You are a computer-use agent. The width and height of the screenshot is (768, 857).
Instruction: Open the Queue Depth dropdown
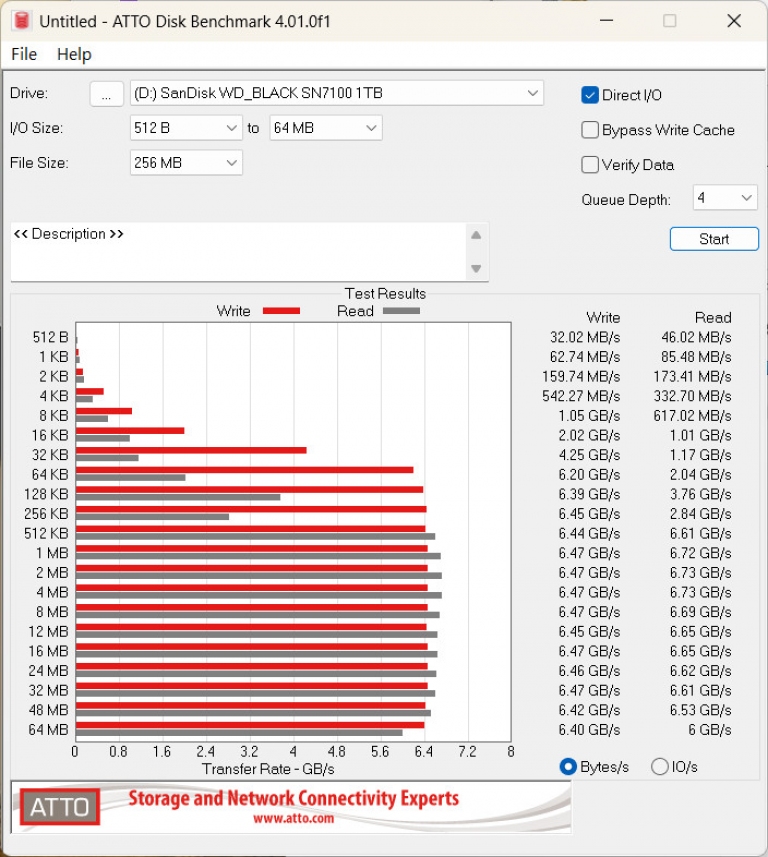point(724,198)
